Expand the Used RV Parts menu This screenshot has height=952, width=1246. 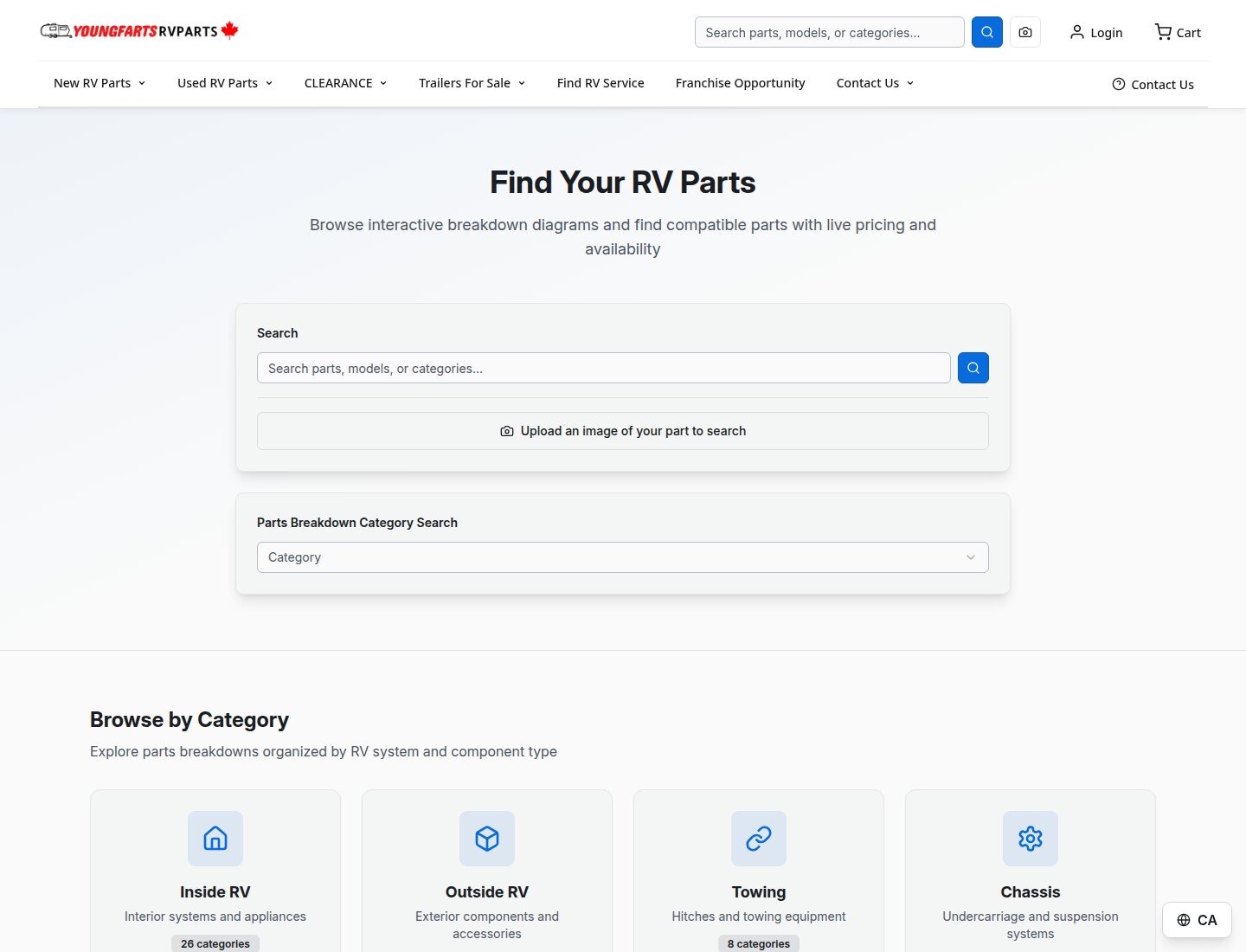[x=225, y=83]
